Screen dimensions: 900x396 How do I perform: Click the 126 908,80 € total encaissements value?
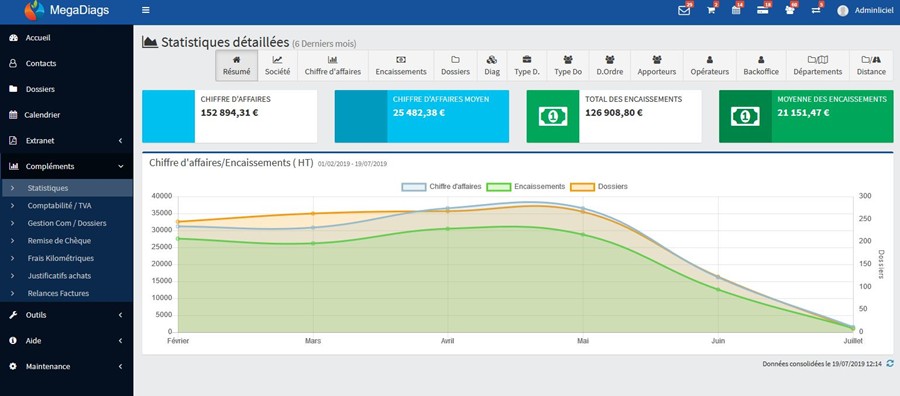[x=614, y=112]
